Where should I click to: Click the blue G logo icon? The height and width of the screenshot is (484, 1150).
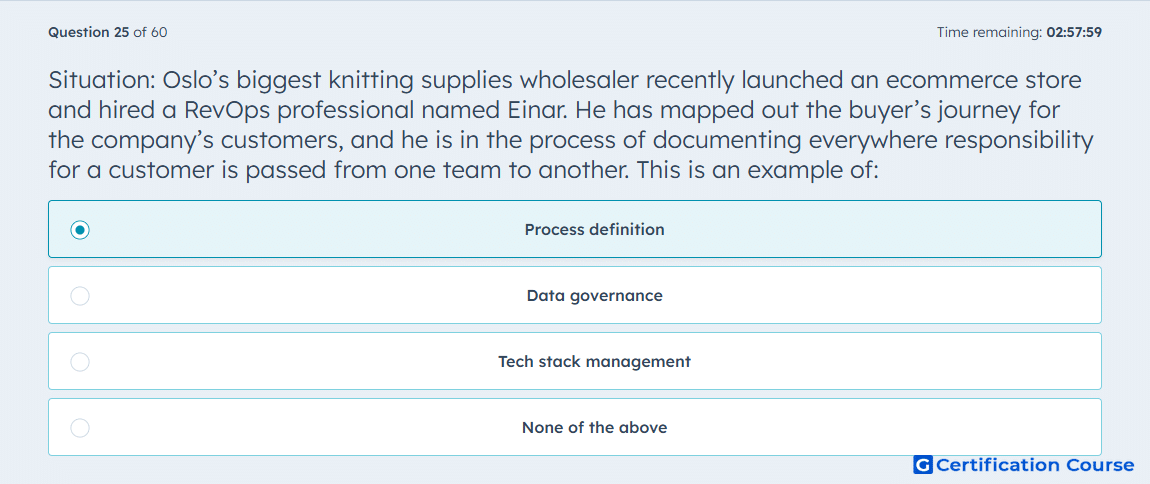pyautogui.click(x=923, y=465)
